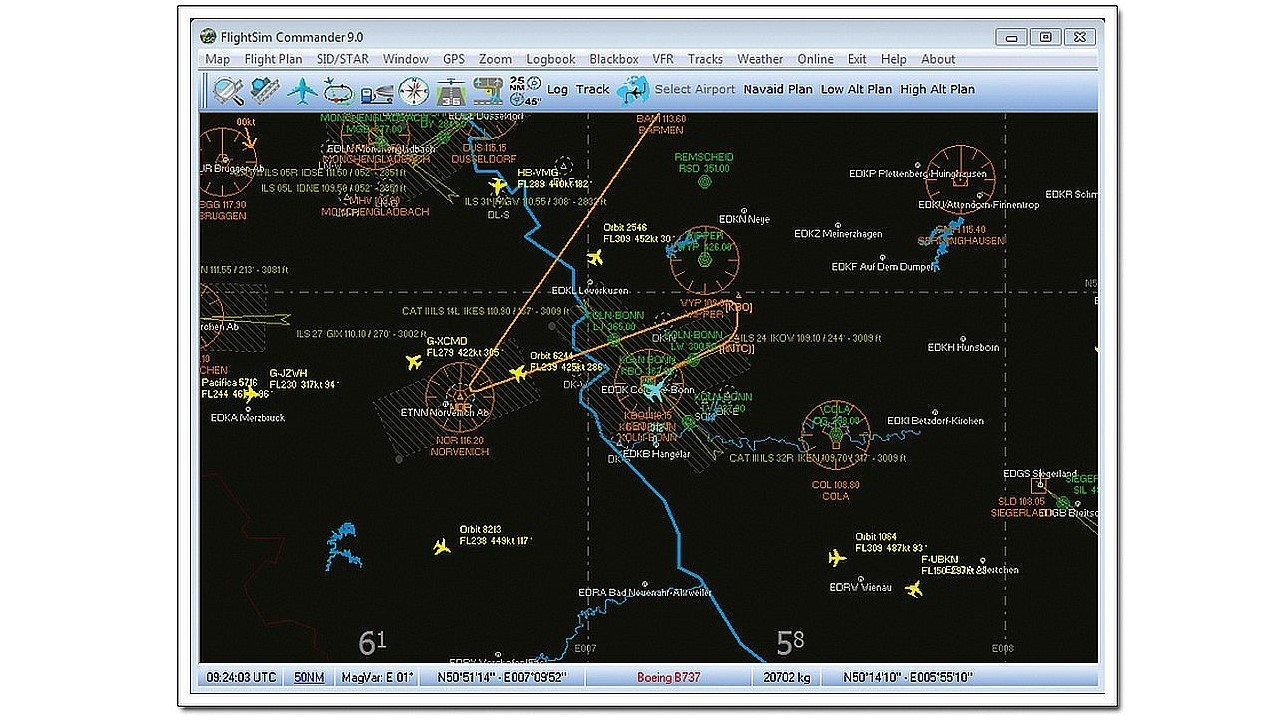Click the FlightSim Commander title bar icon
The width and height of the screenshot is (1280, 720).
(x=208, y=37)
